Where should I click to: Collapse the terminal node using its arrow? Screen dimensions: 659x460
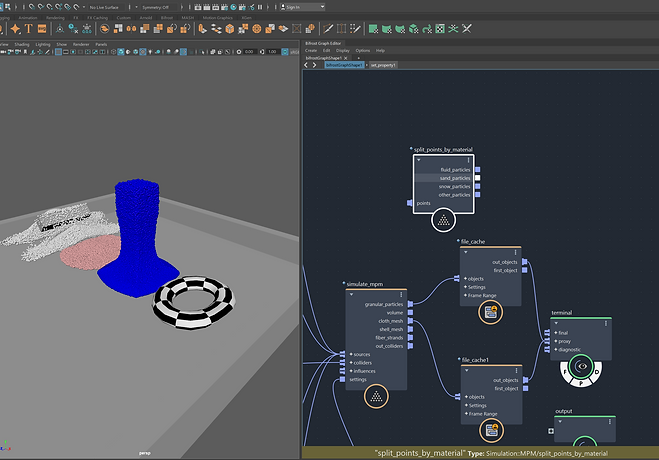(x=556, y=323)
